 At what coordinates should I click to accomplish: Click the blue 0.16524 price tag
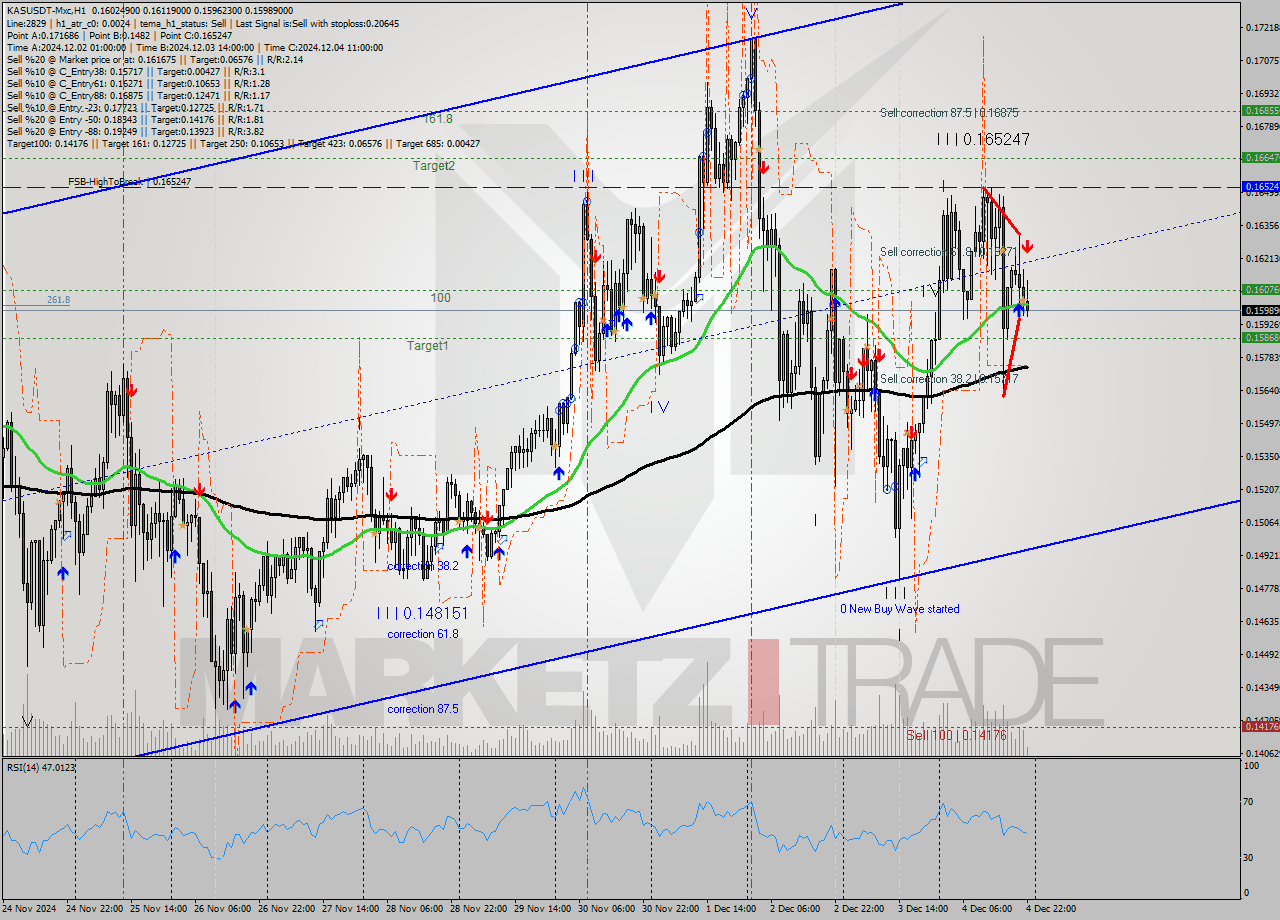[1259, 186]
